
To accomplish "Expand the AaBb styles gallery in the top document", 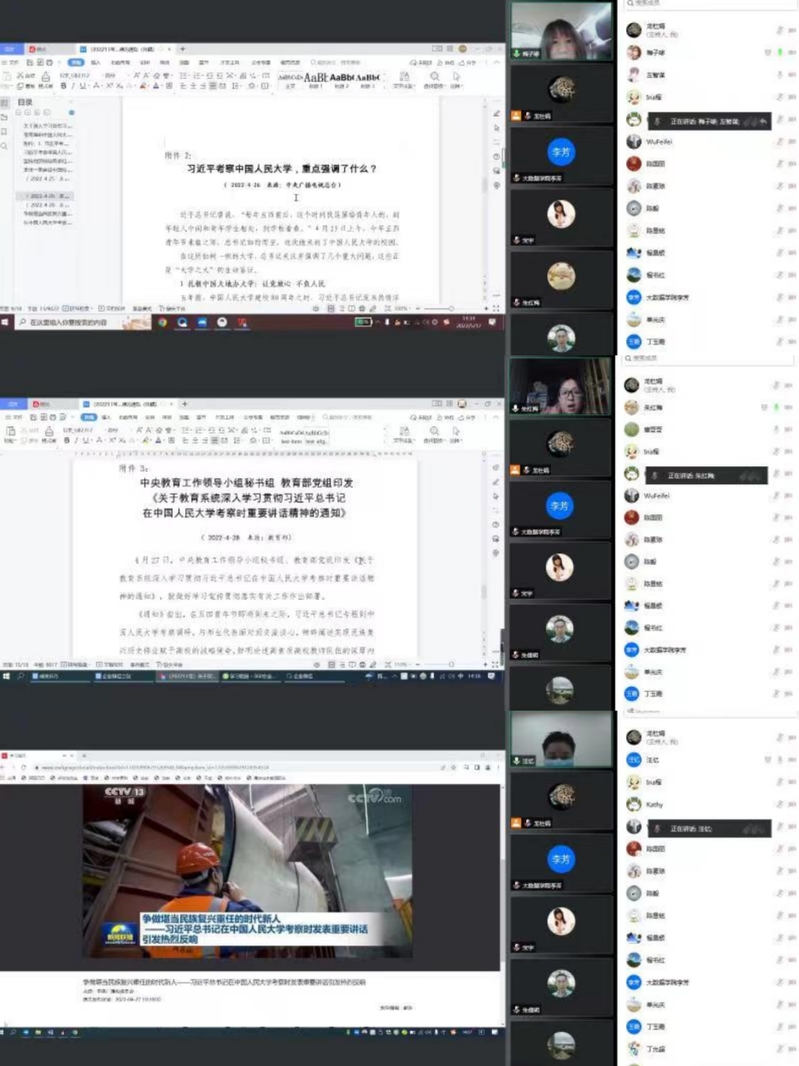I will 383,80.
